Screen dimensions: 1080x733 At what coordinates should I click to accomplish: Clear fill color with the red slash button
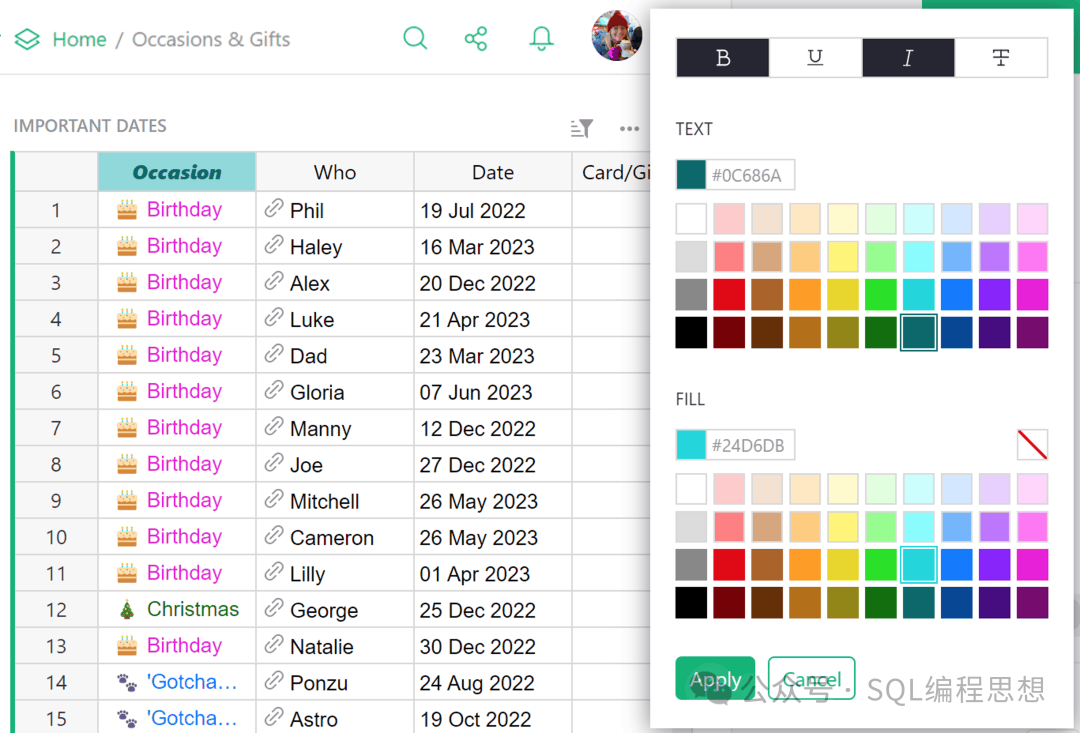point(1032,444)
